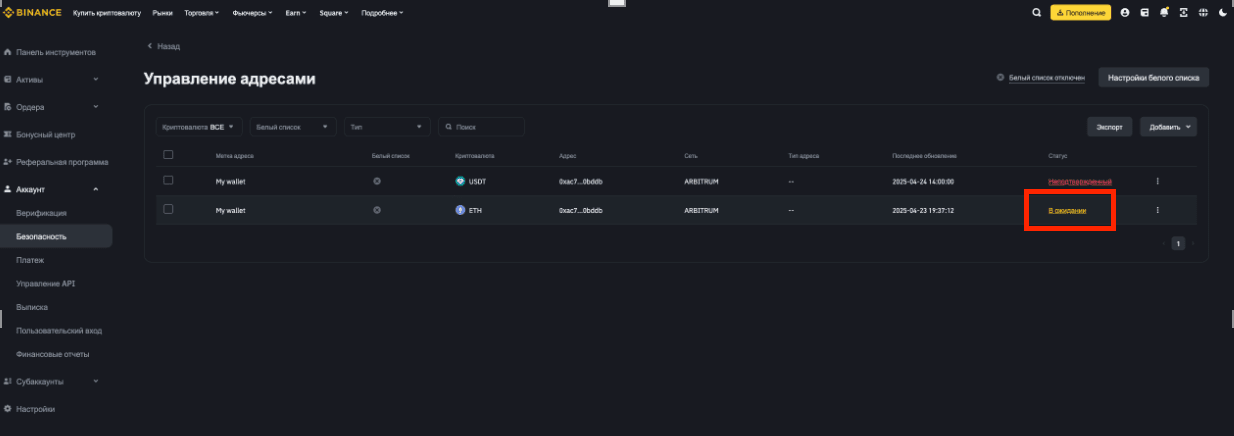
Task: Go back with the Назад link
Action: point(164,46)
